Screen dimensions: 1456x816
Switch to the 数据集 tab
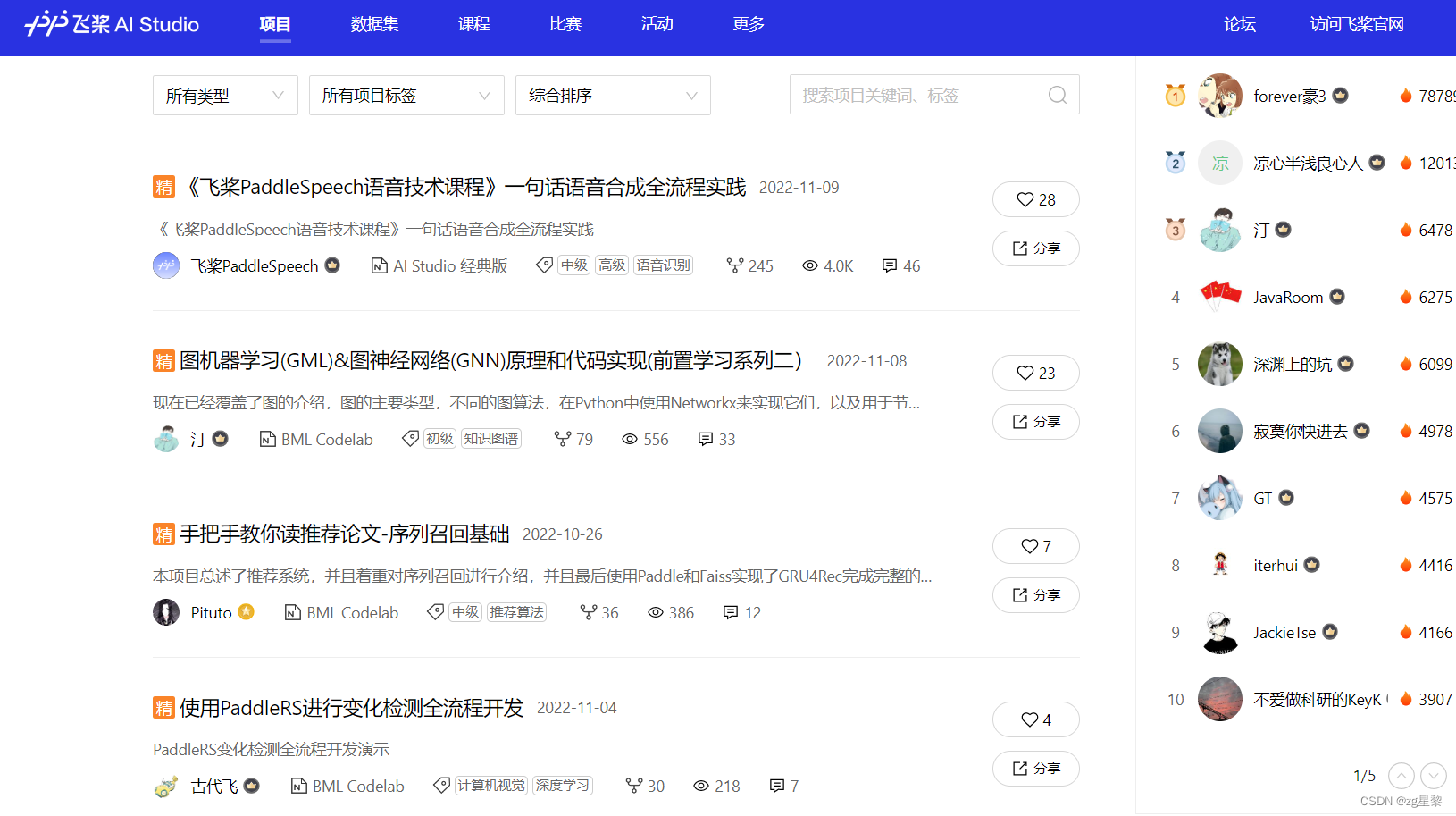[x=374, y=24]
